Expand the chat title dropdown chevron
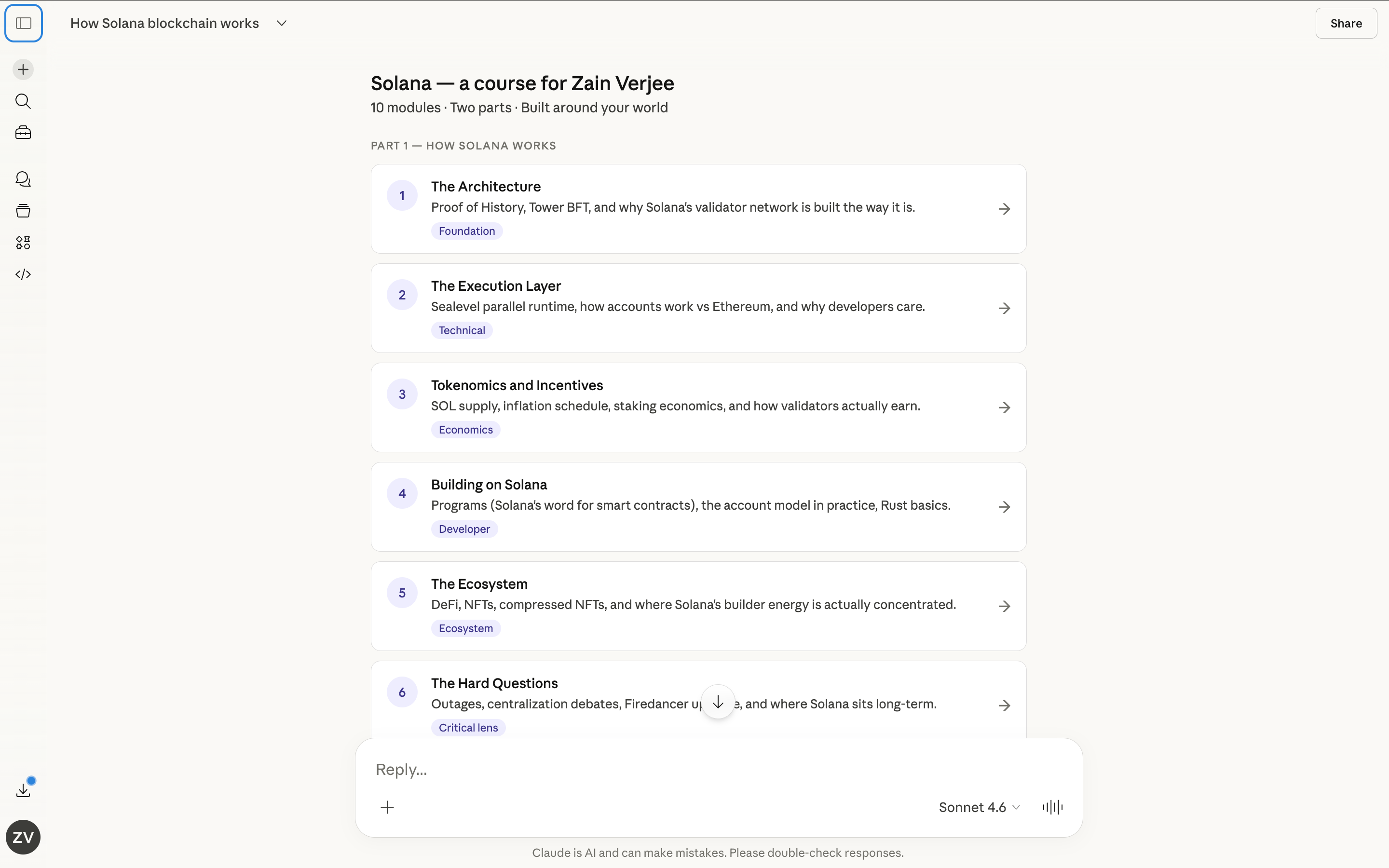The width and height of the screenshot is (1389, 868). click(281, 24)
